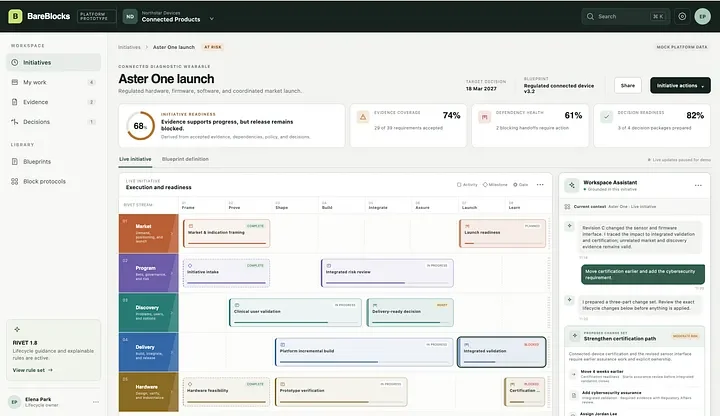Screen dimensions: 720x416
Task: Open the Prototype verification card
Action: point(341,392)
